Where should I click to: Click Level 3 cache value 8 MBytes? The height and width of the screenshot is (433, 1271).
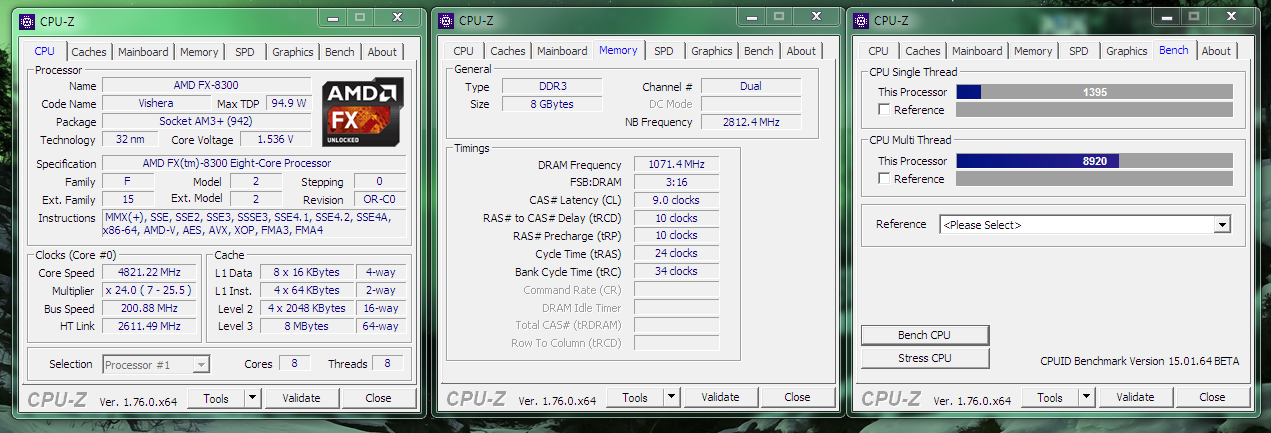pos(305,326)
